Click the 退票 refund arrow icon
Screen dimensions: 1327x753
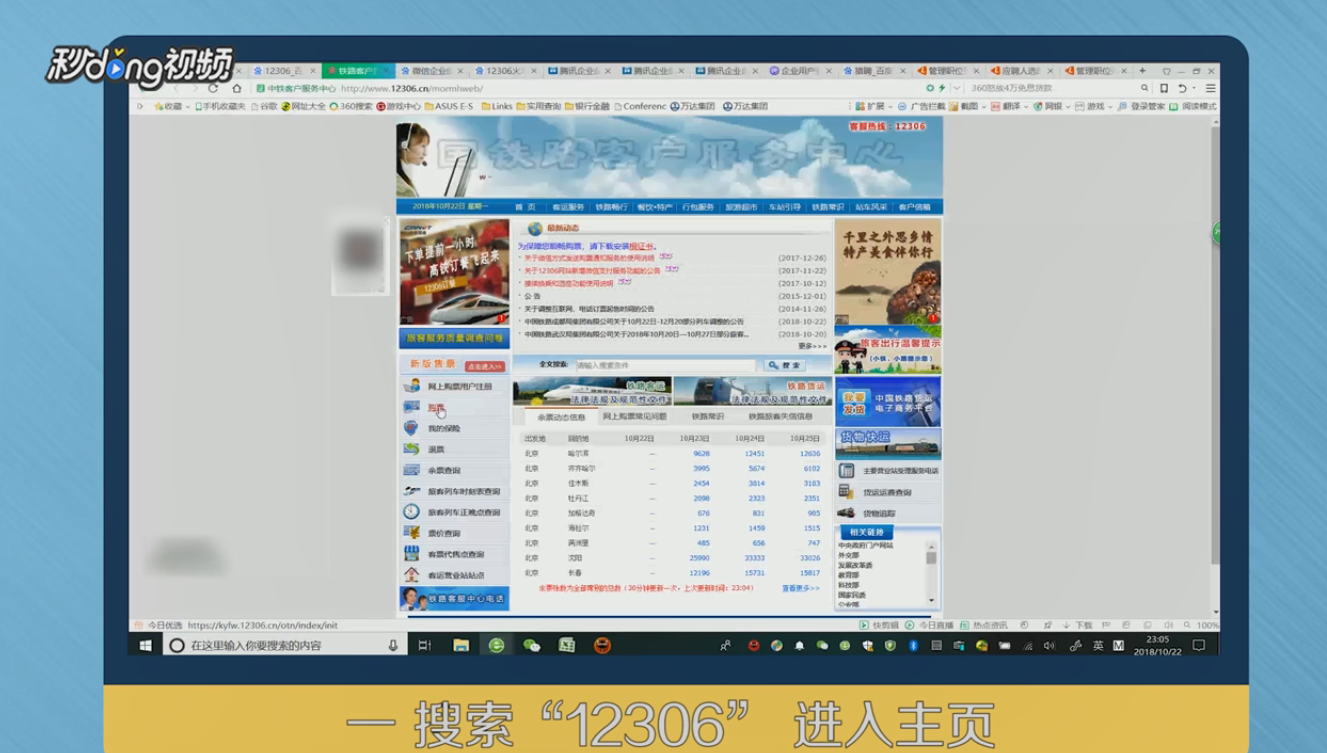click(411, 449)
